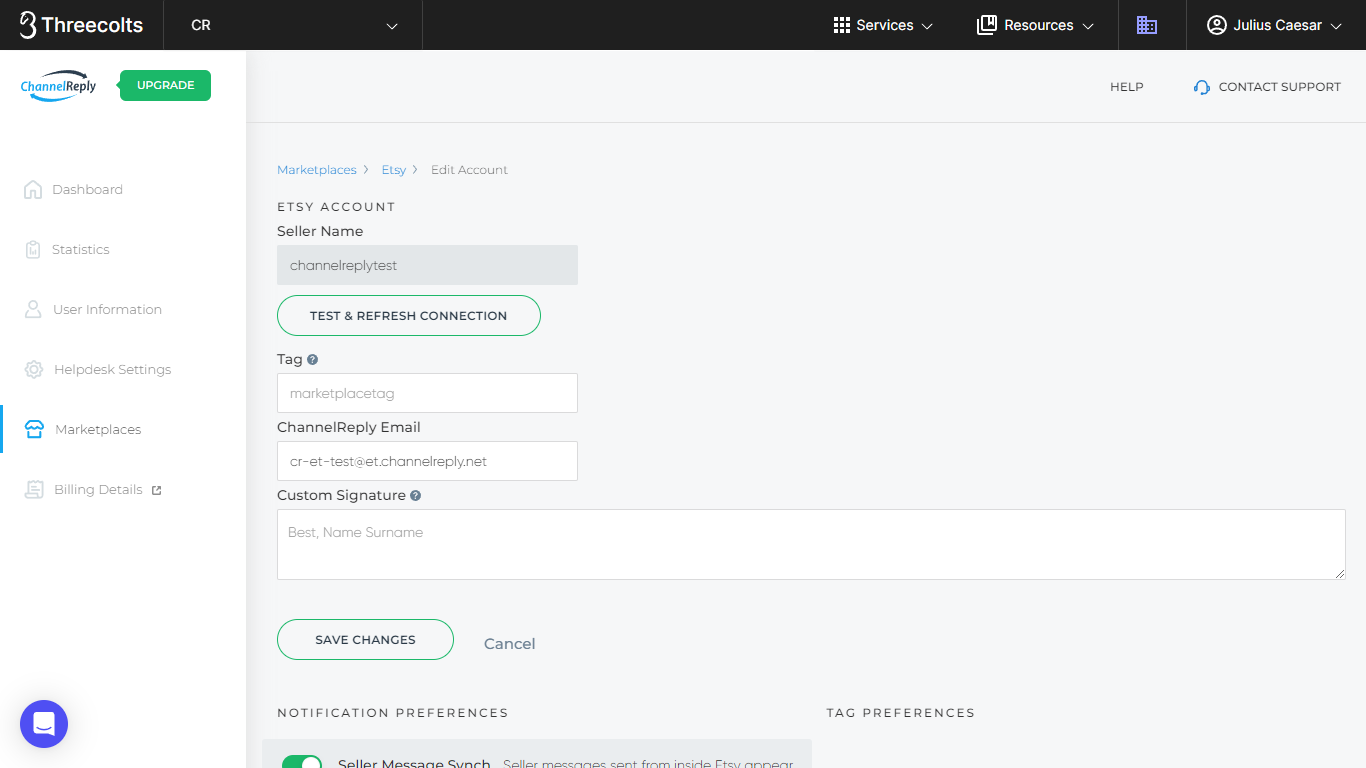Click the Edit Account breadcrumb text

(469, 170)
